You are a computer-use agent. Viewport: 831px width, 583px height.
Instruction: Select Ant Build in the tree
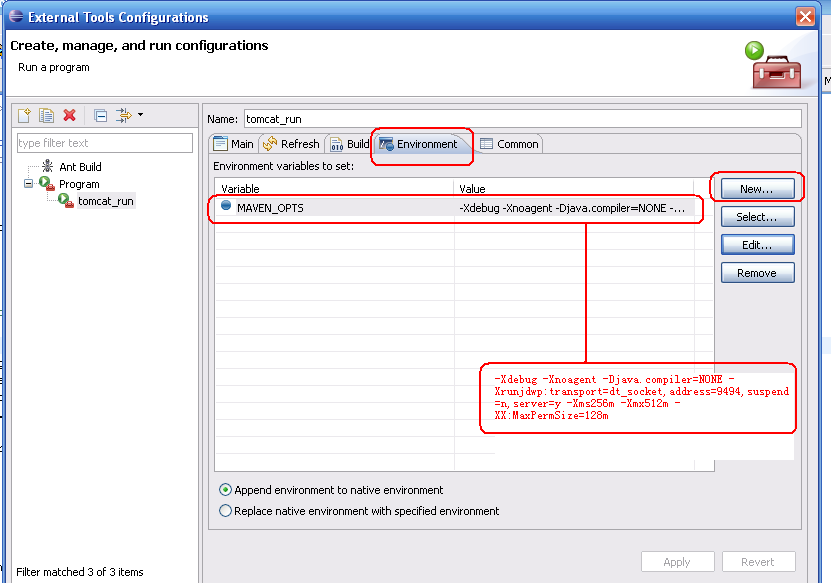click(x=80, y=167)
